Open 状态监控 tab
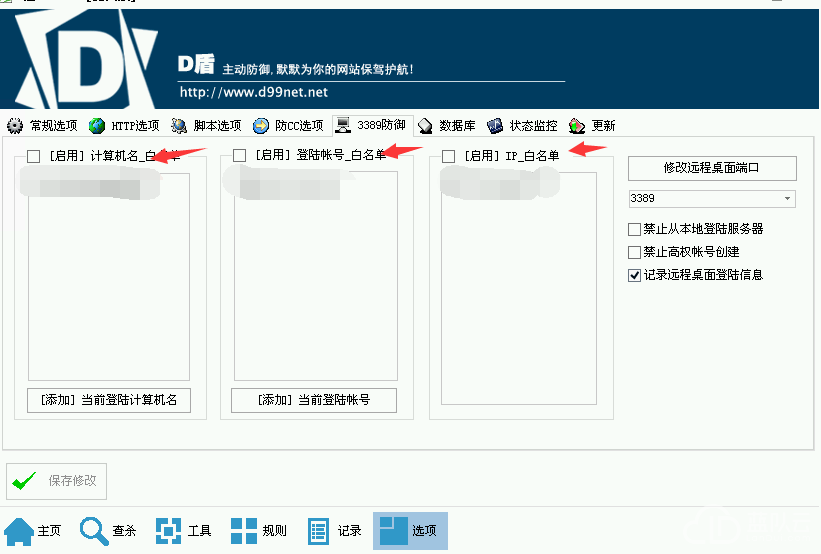Image resolution: width=821 pixels, height=554 pixels. [x=522, y=126]
